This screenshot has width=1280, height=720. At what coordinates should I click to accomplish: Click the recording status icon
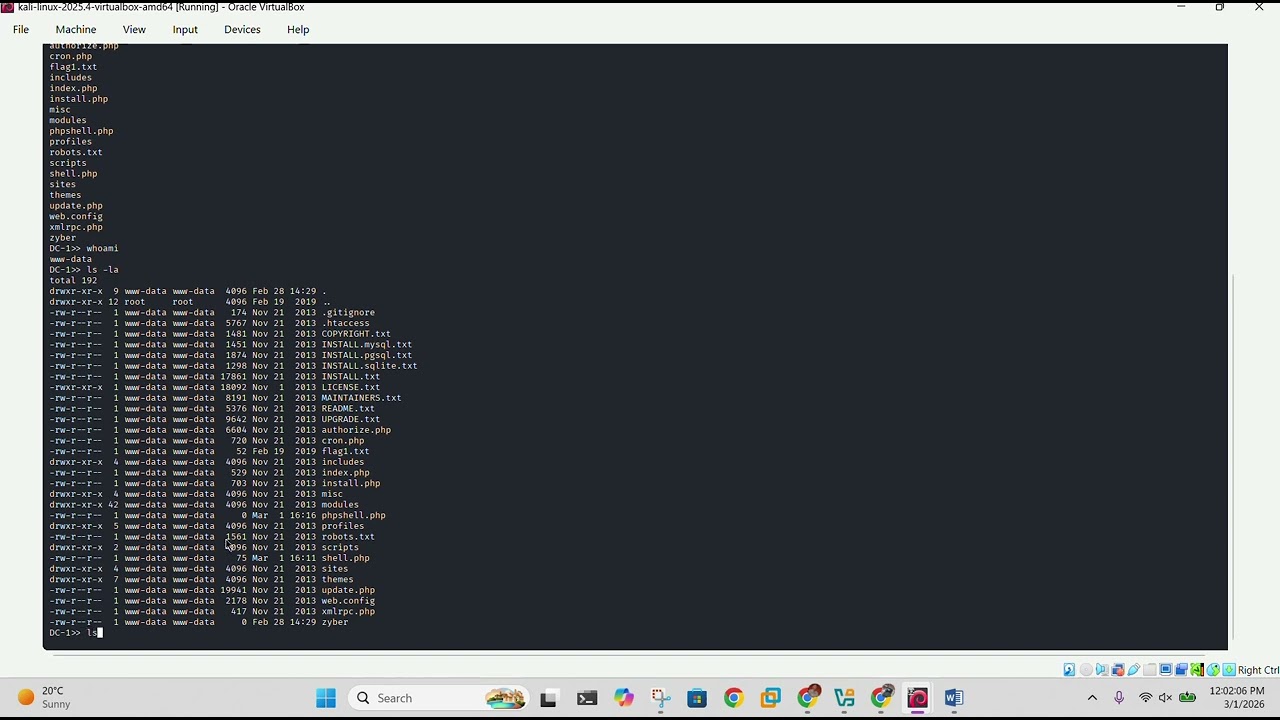[x=1182, y=670]
